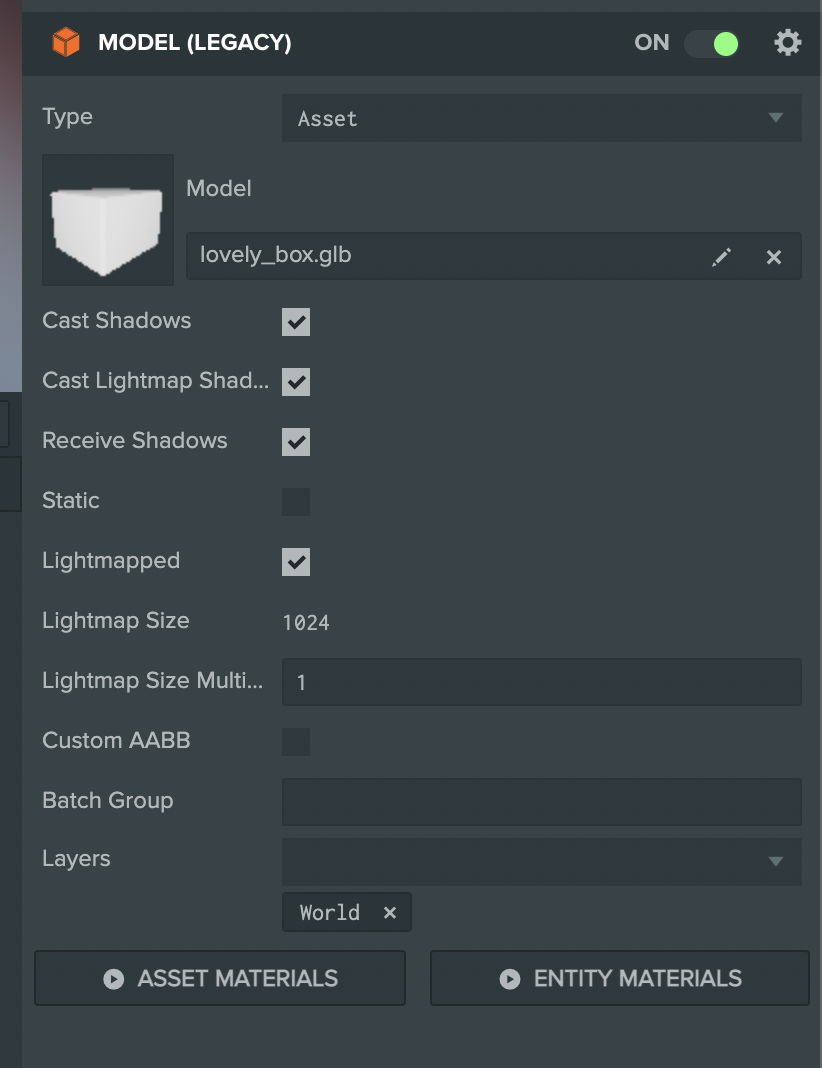Screen dimensions: 822x1068
Task: Open the Type dropdown
Action: click(541, 118)
